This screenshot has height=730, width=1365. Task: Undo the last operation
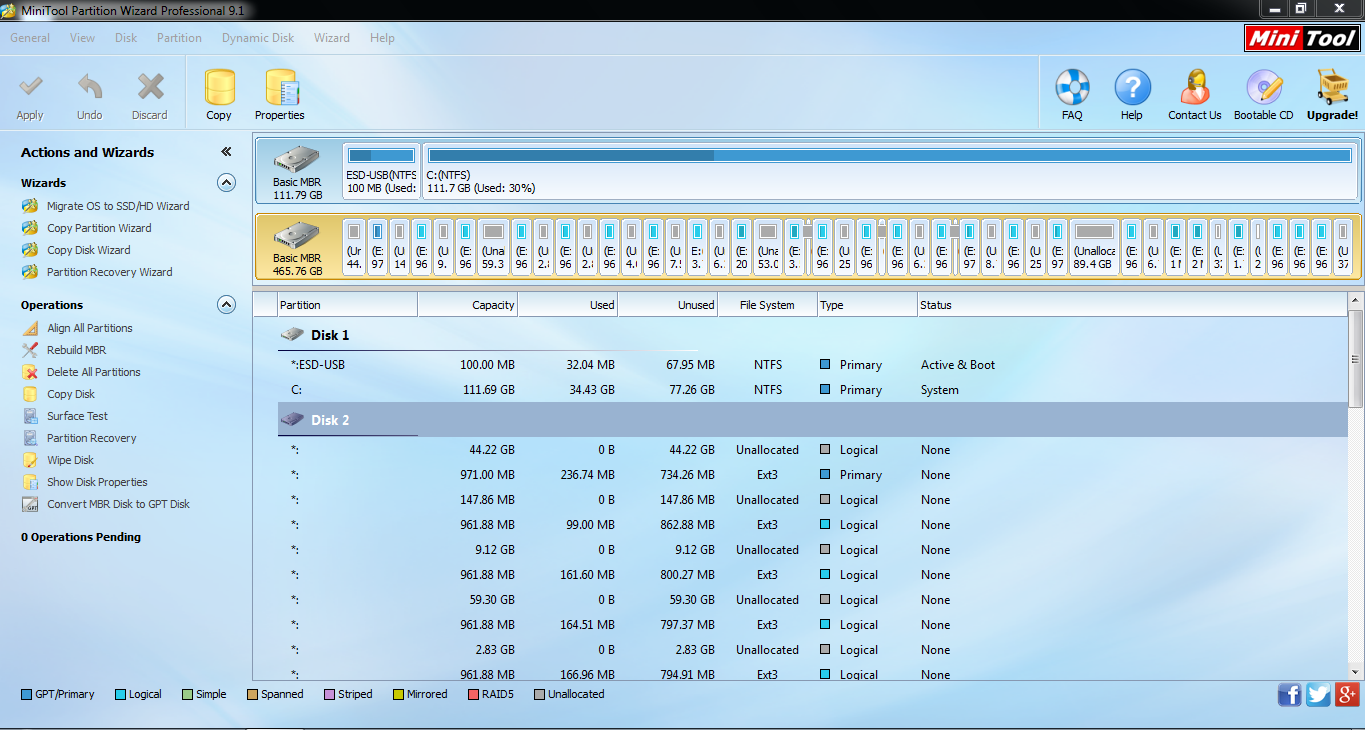point(90,97)
